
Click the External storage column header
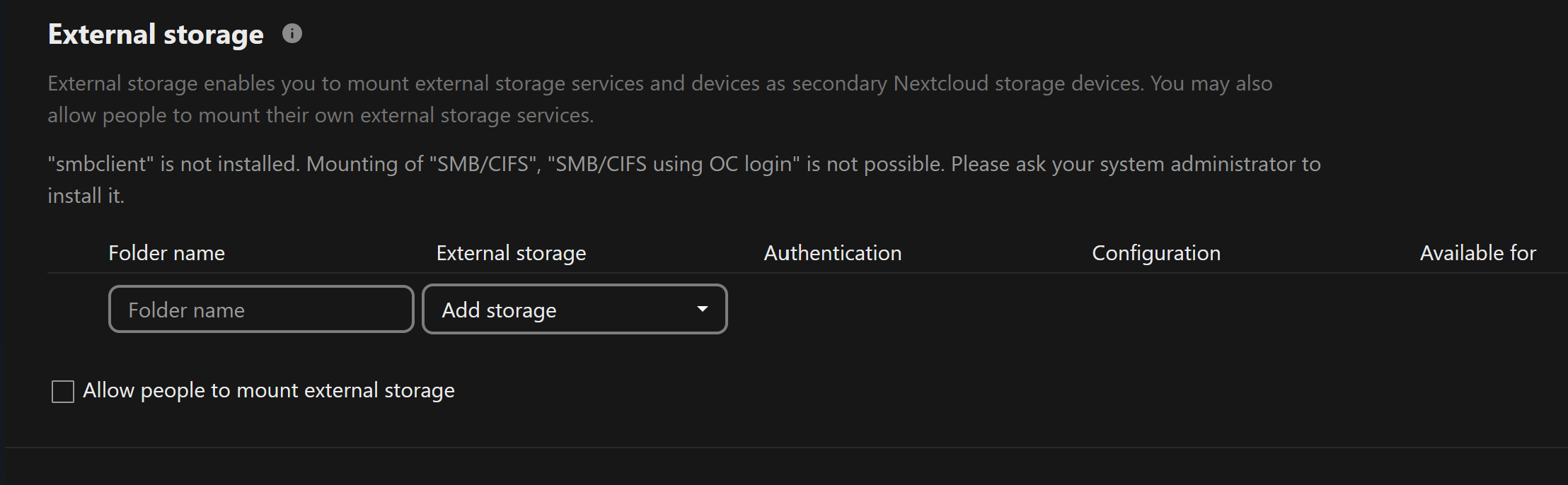click(511, 253)
